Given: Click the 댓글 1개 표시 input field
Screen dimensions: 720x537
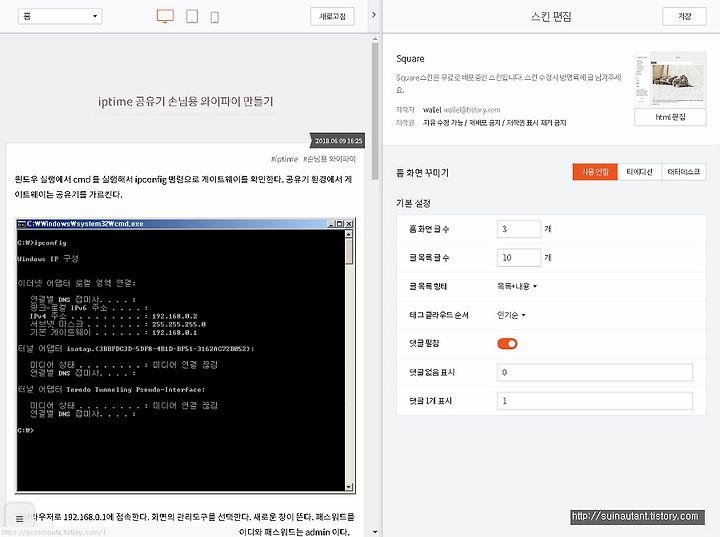Looking at the screenshot, I should (595, 401).
